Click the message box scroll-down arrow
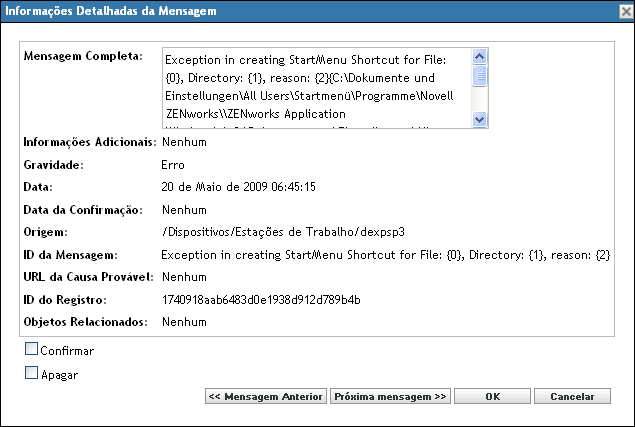This screenshot has height=427, width=635. pyautogui.click(x=479, y=119)
